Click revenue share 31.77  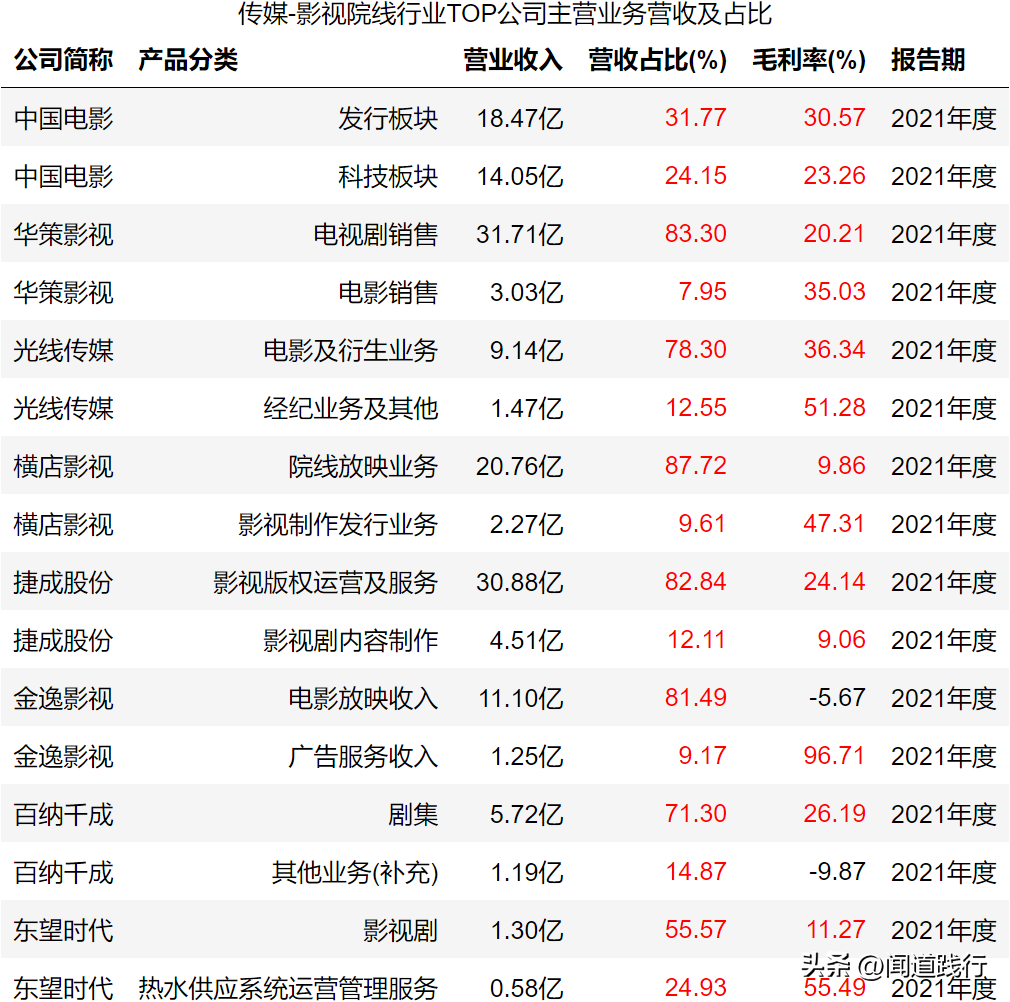click(x=696, y=118)
